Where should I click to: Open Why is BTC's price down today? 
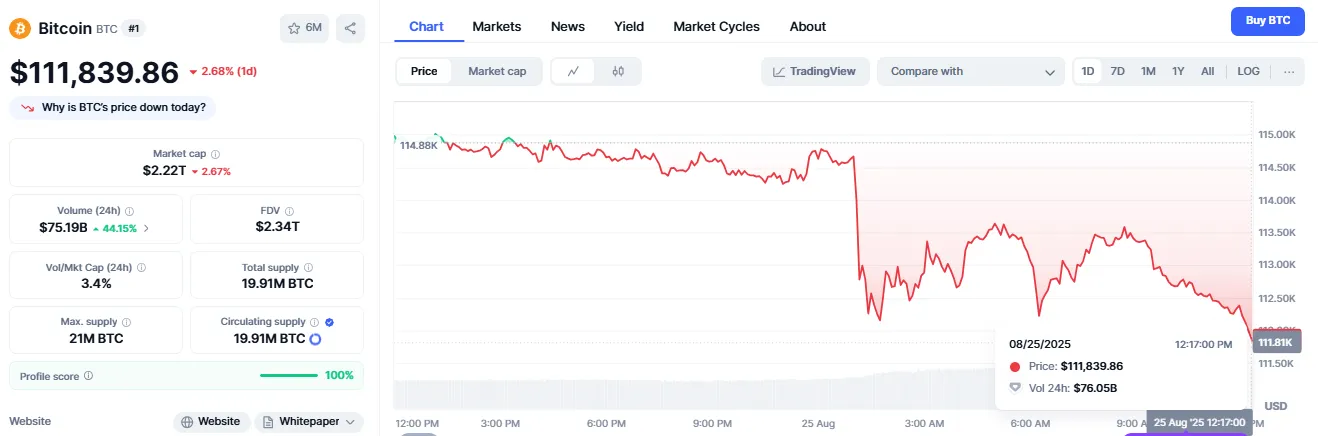[113, 107]
